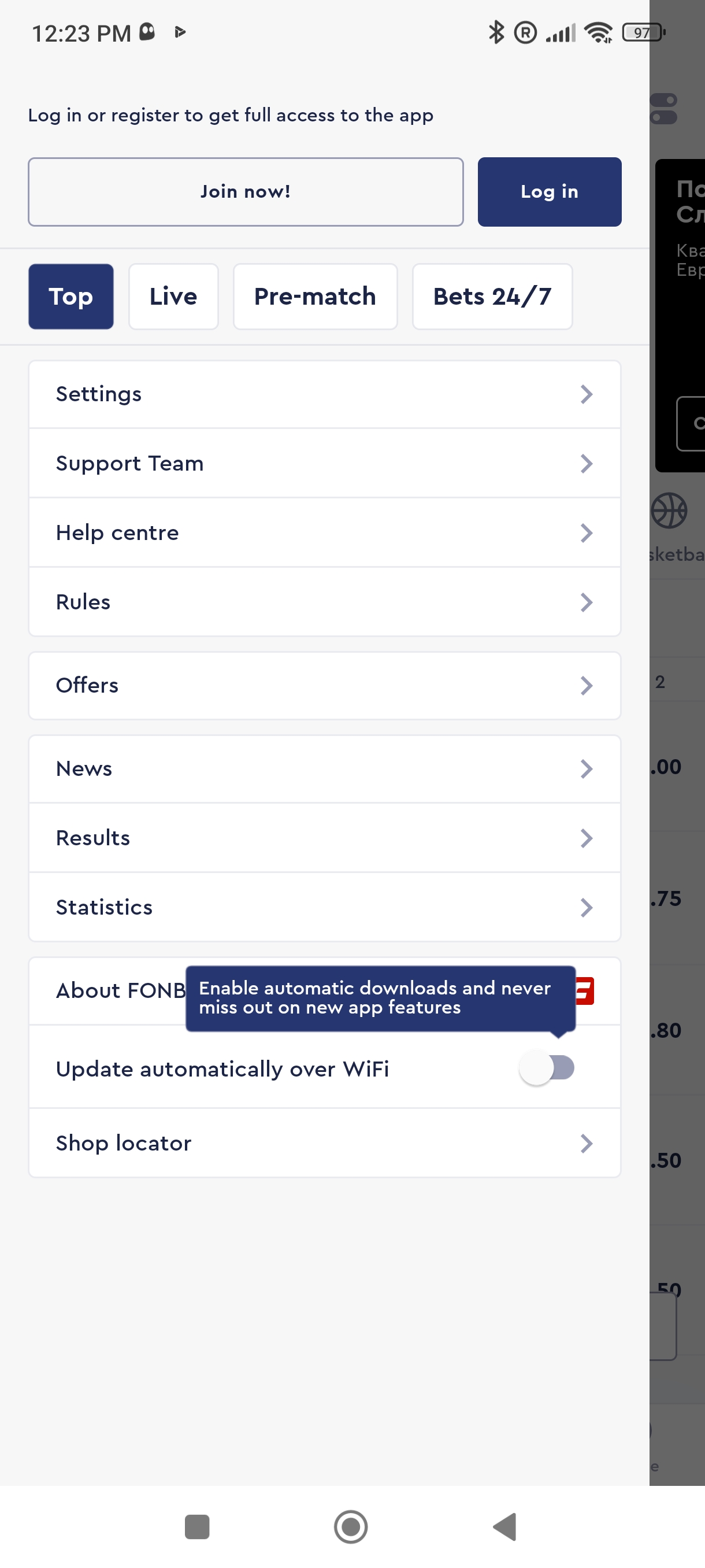Tap the Log in button
Viewport: 705px width, 1568px height.
pos(548,192)
